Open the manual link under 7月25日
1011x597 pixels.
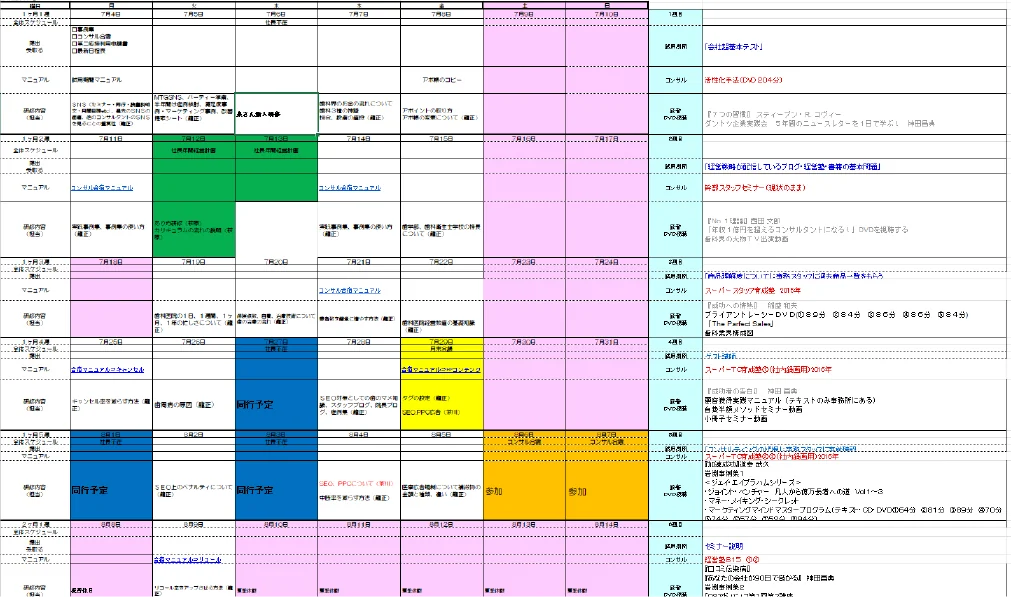pyautogui.click(x=108, y=369)
